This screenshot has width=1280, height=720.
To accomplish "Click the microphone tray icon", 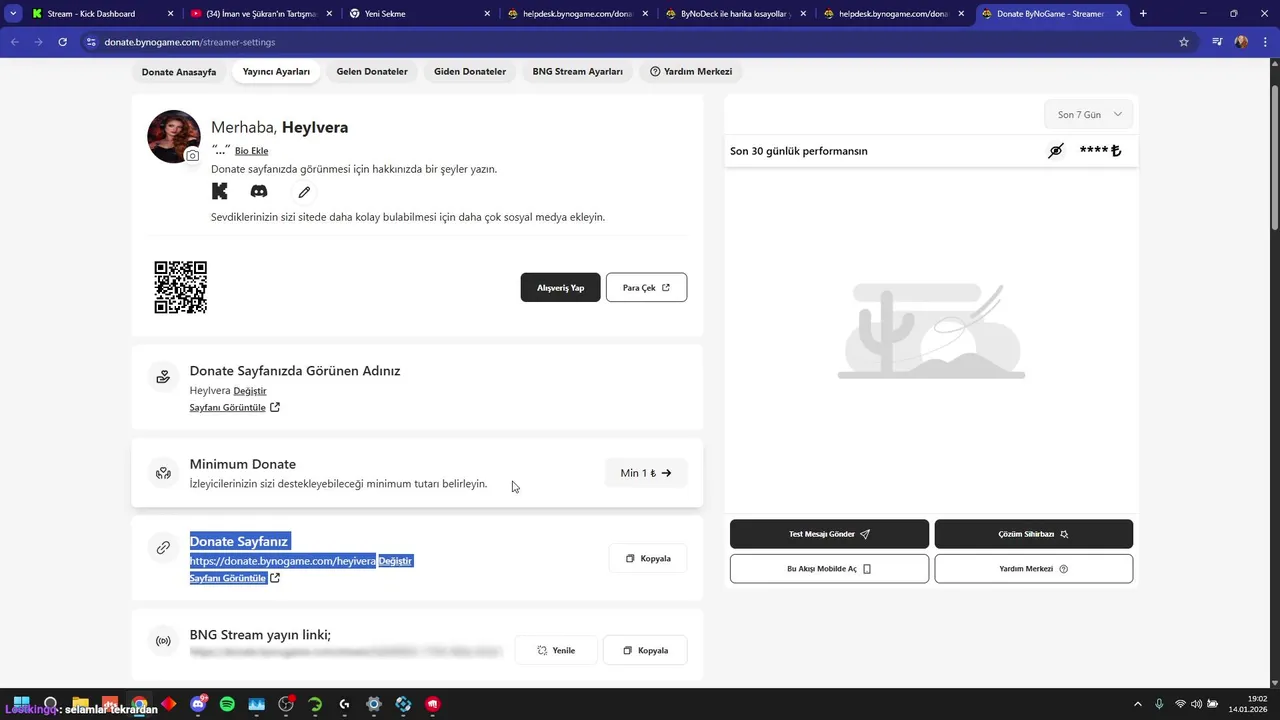I will 1159,704.
